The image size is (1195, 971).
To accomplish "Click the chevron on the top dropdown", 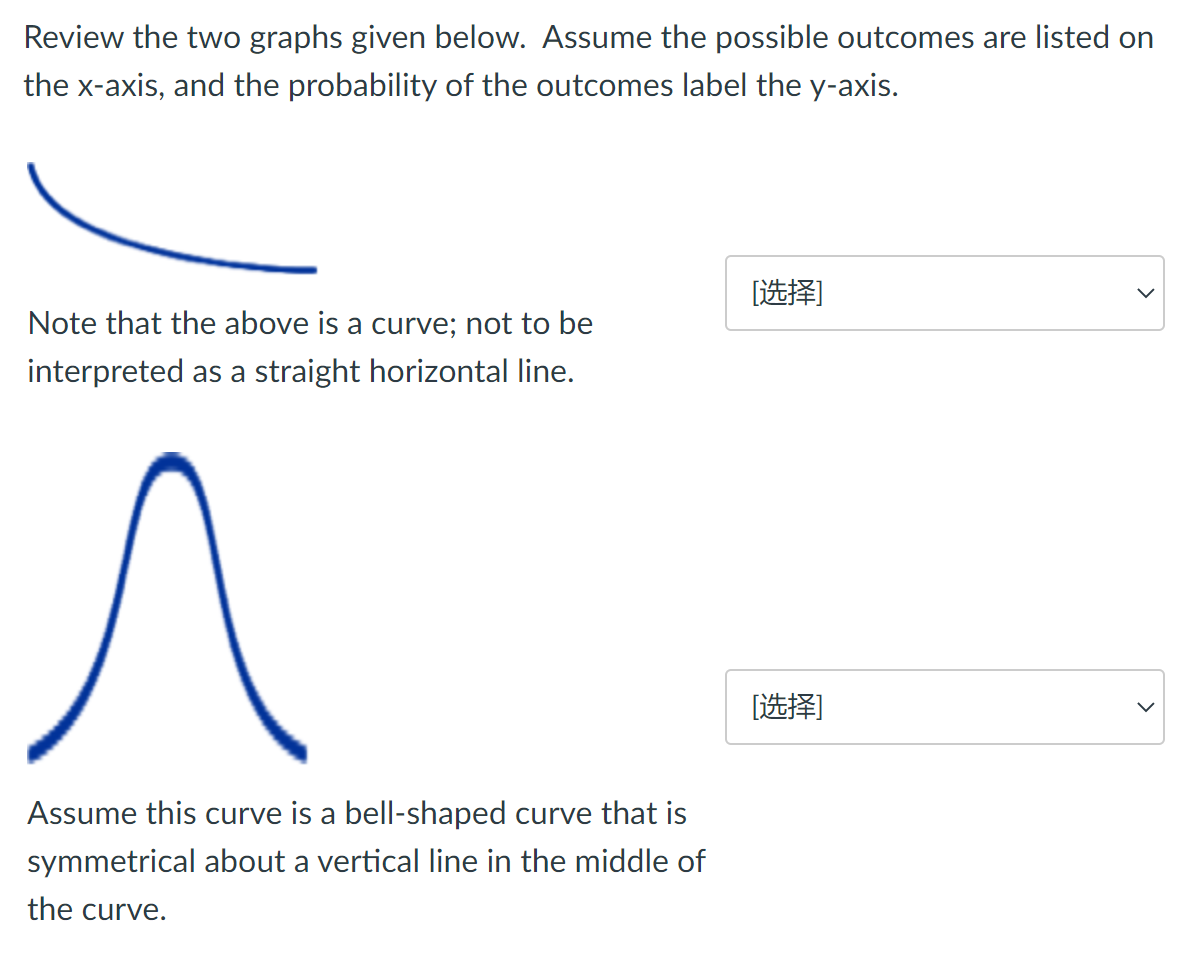I will click(1144, 293).
